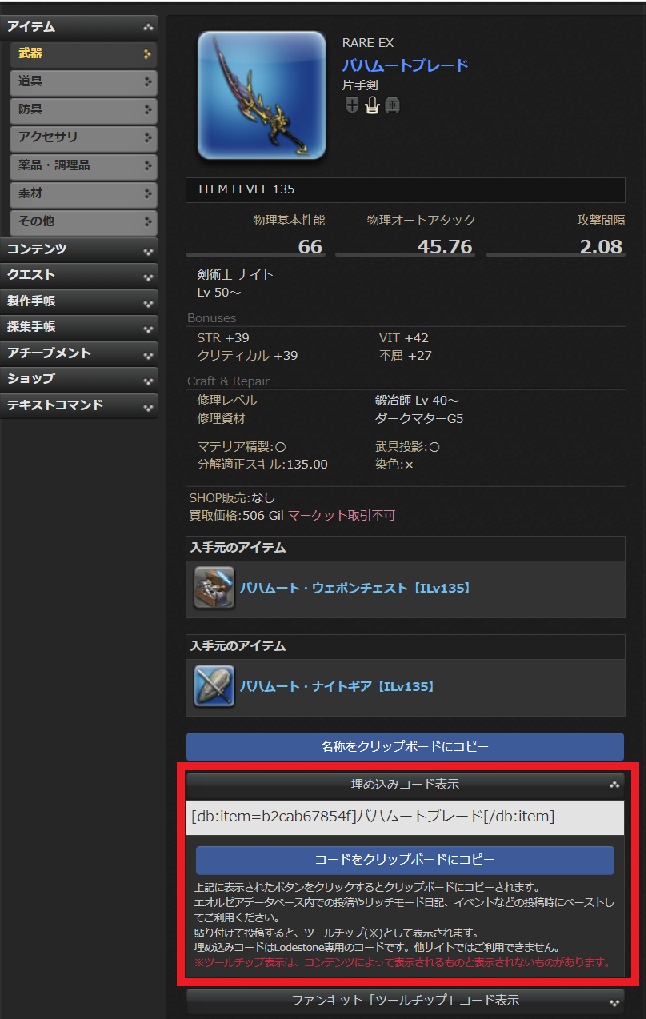Viewport: 646px width, 1019px height.
Task: Click the gauntlet icon under 片手剣
Action: [372, 105]
